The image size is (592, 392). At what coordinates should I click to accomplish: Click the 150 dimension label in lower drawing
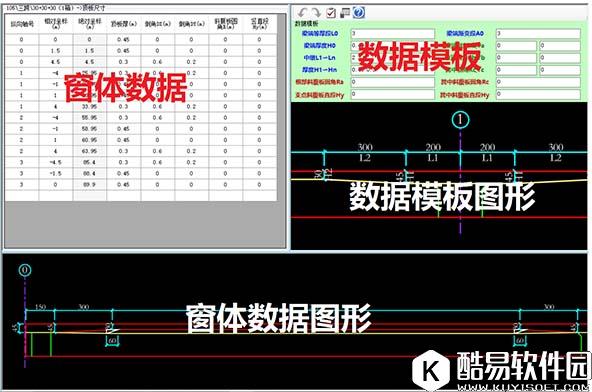point(40,307)
